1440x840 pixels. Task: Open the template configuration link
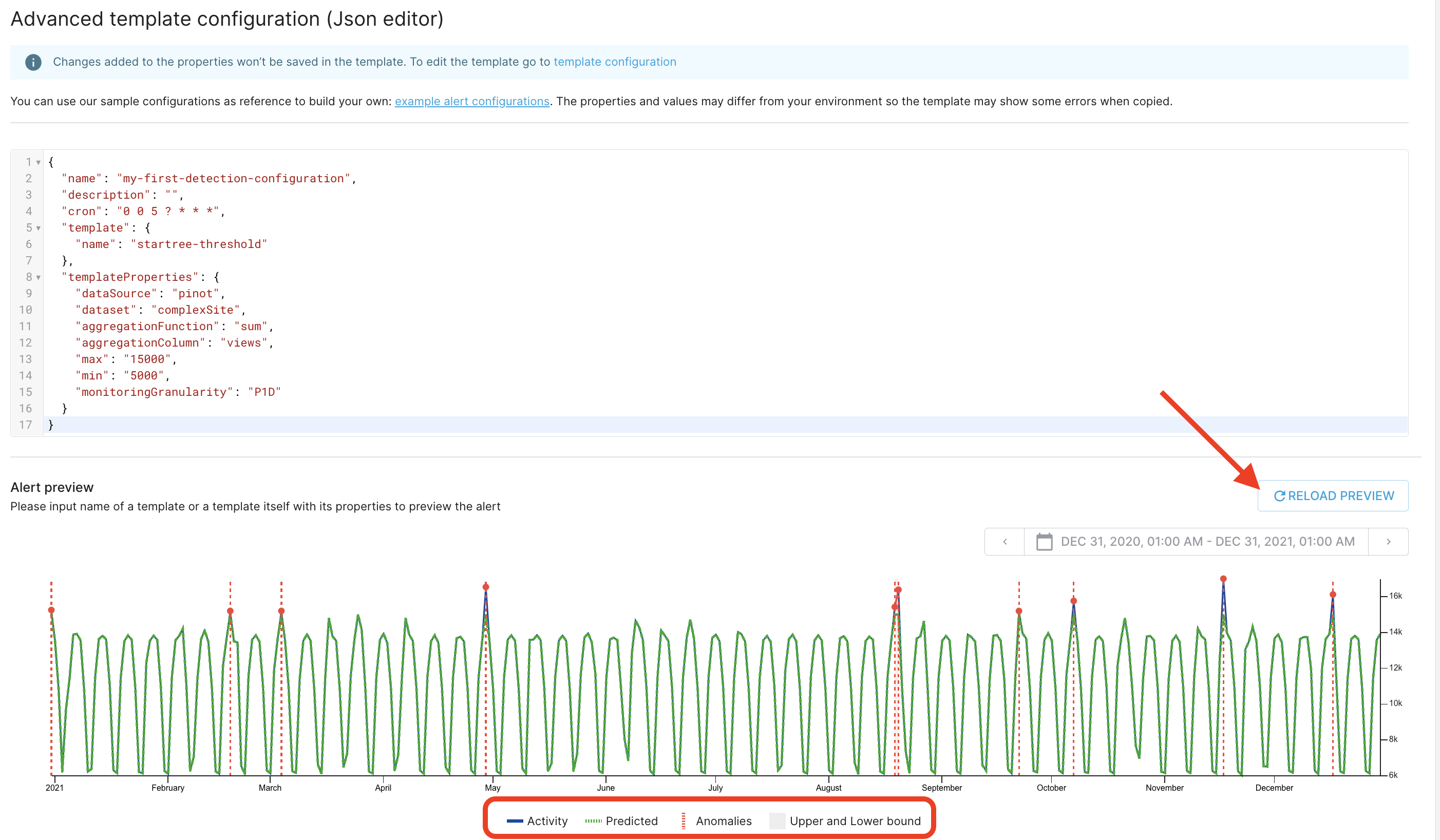(614, 62)
